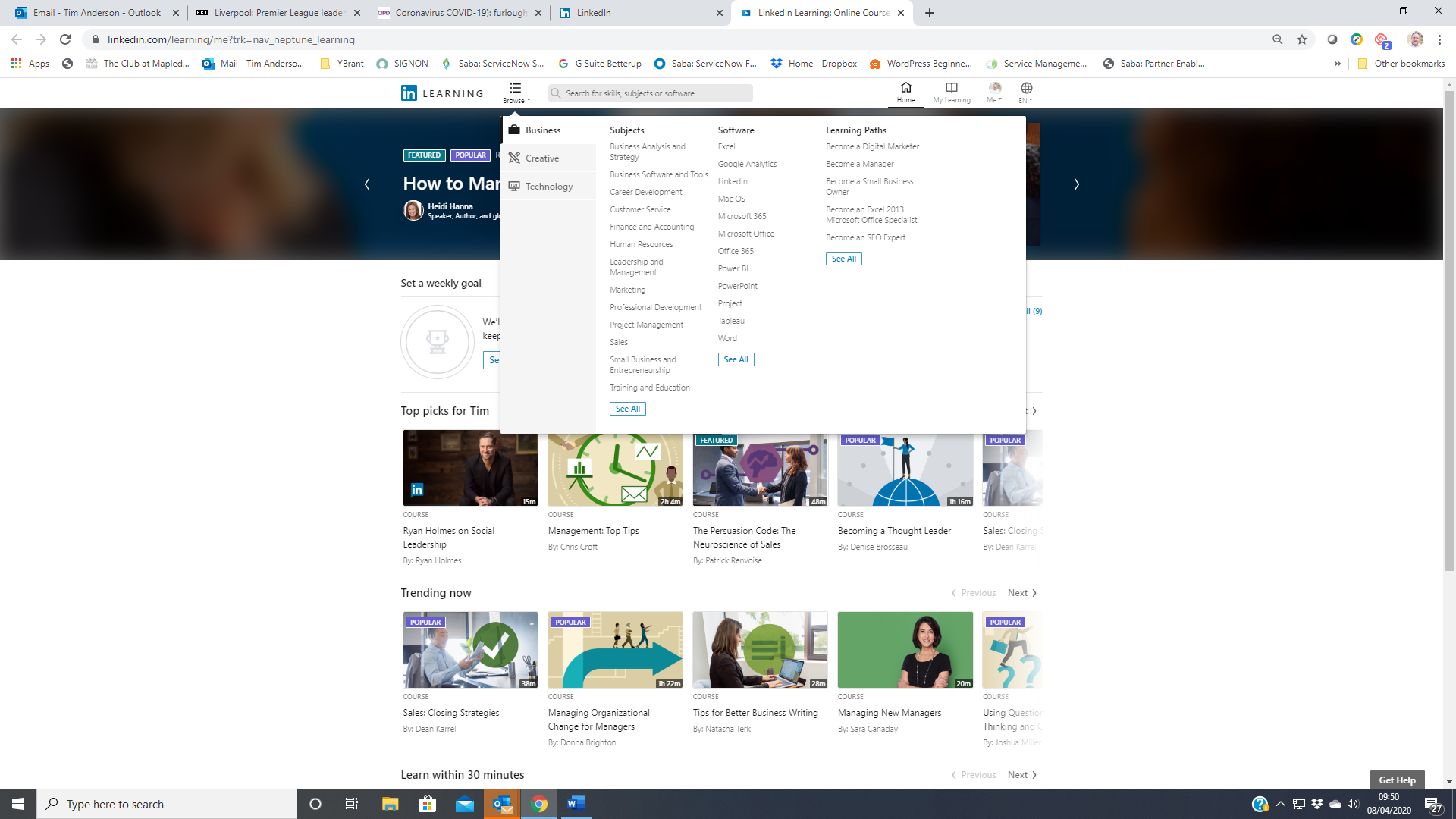Click See All under Software
The image size is (1456, 819).
coord(736,359)
